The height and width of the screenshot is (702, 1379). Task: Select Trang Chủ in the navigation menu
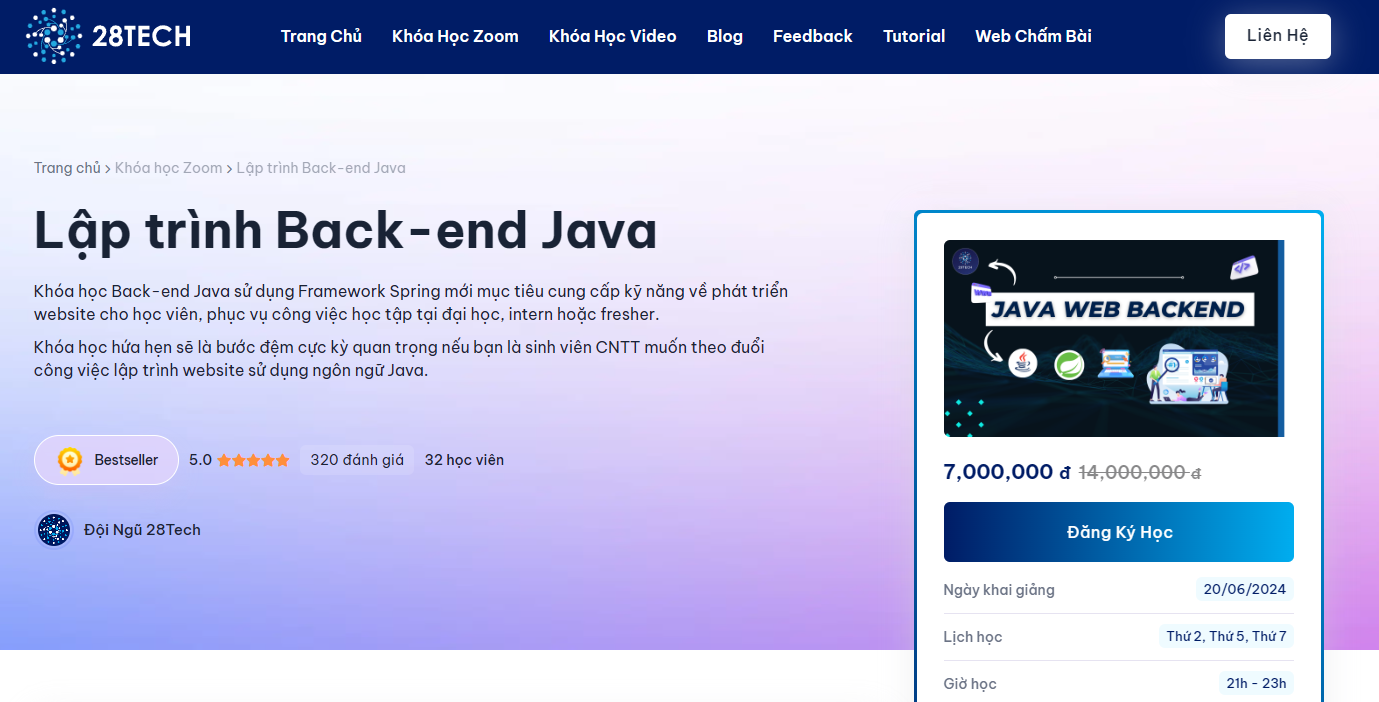(x=321, y=36)
